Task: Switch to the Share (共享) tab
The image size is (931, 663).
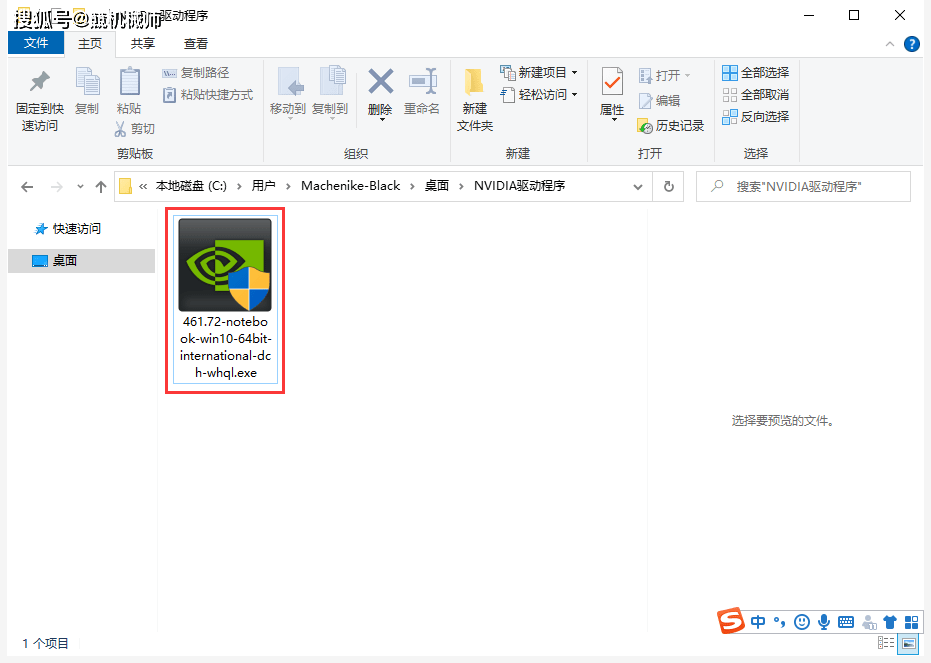Action: coord(142,43)
